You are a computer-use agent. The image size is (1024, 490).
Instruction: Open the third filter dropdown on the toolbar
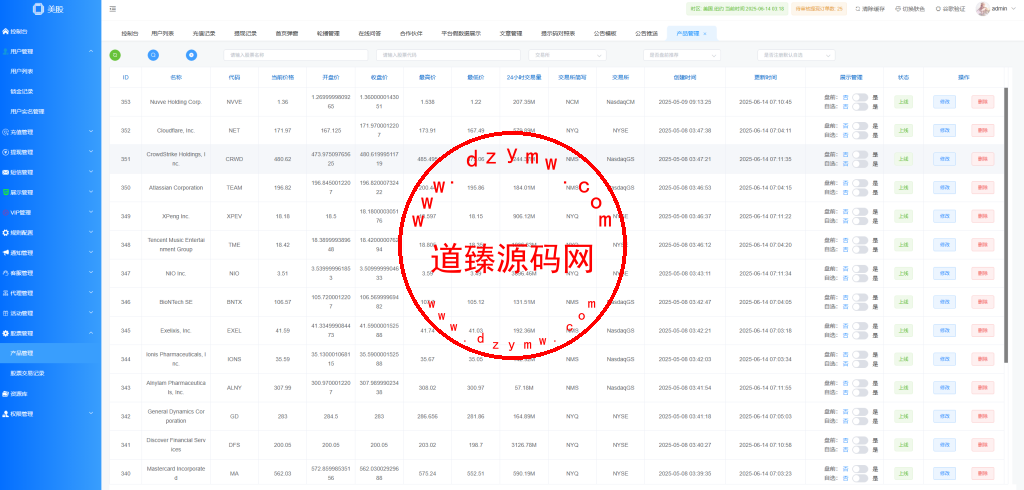796,56
